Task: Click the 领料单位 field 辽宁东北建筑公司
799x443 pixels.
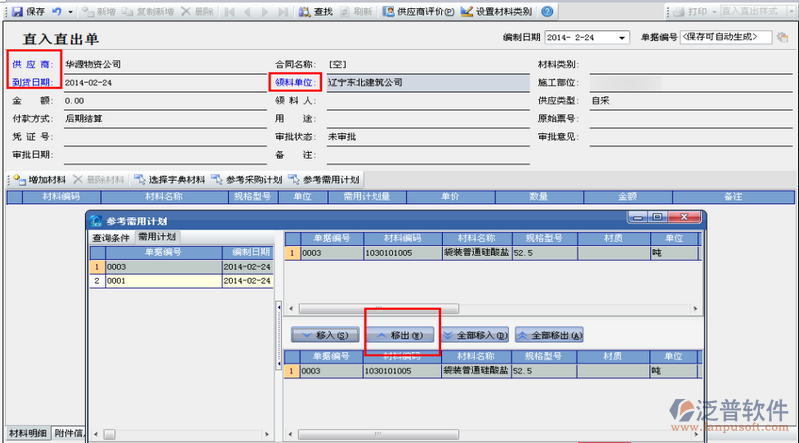Action: (x=428, y=83)
